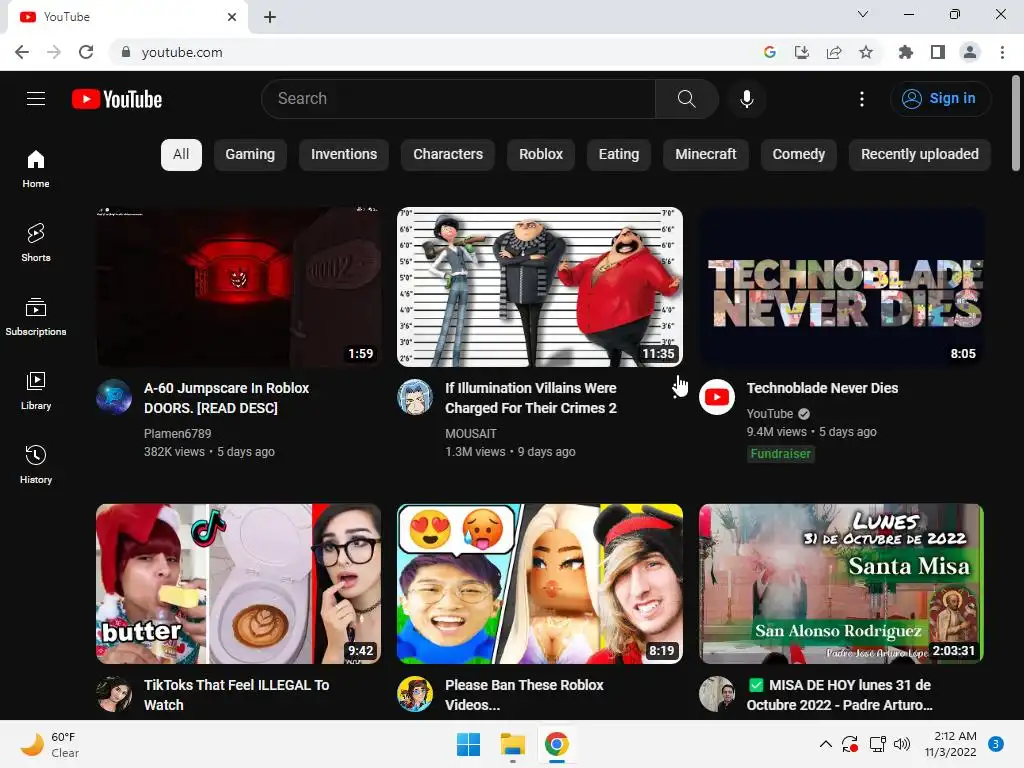Screen dimensions: 1024x768
Task: Open If Illumination Villains Were Charged title
Action: tap(531, 398)
